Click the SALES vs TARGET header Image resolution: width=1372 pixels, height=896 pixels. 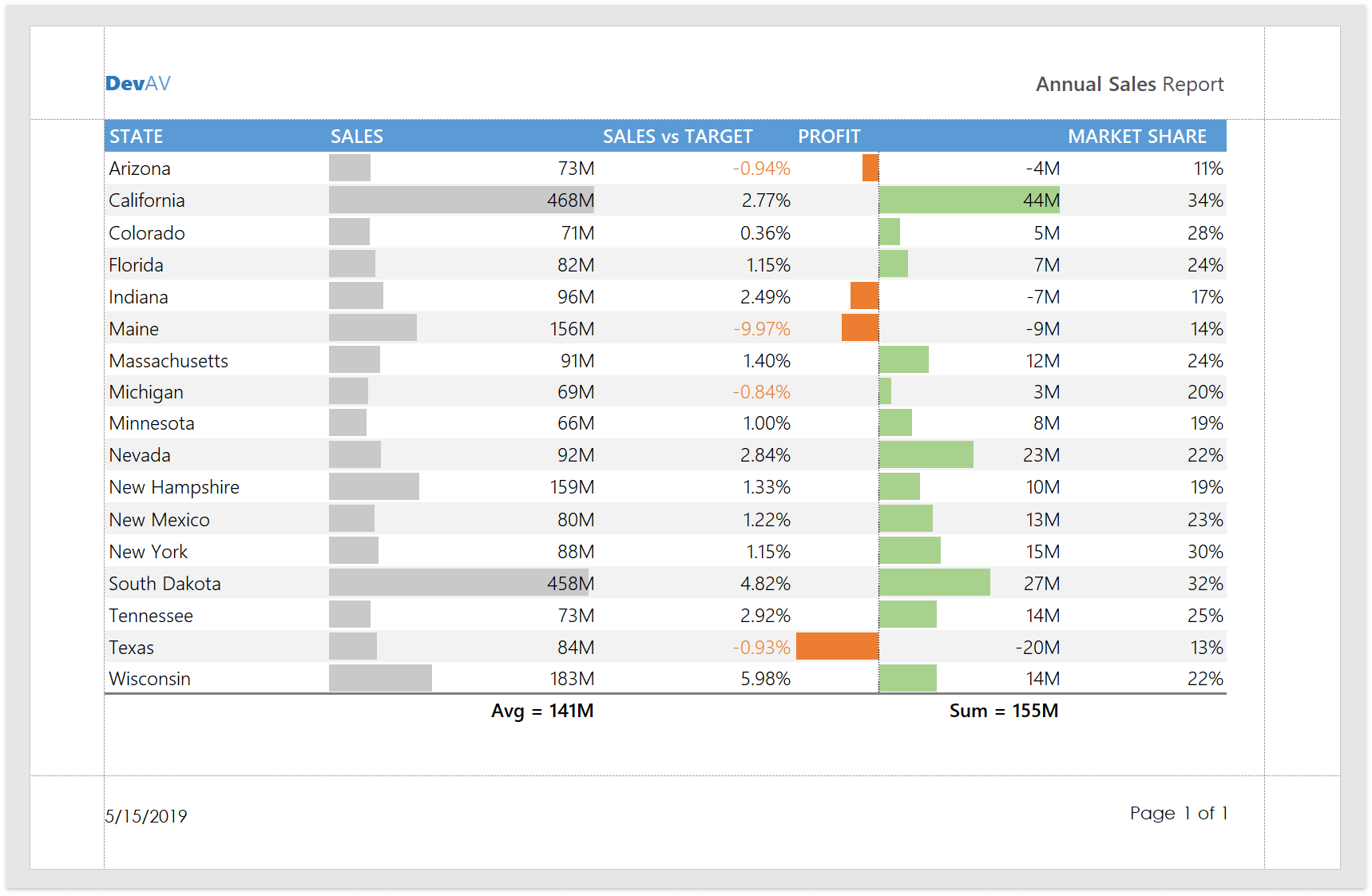[x=677, y=137]
